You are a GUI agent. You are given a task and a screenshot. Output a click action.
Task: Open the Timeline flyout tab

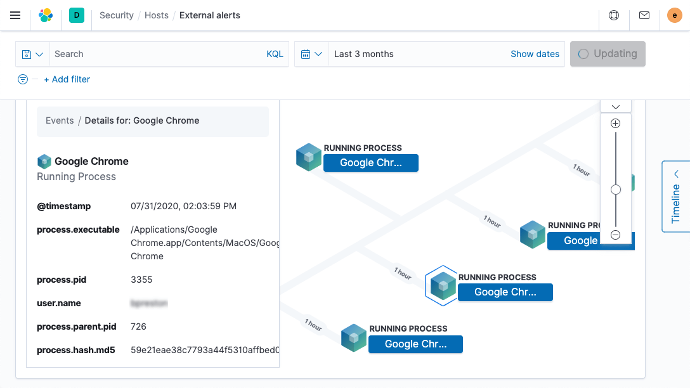click(676, 197)
